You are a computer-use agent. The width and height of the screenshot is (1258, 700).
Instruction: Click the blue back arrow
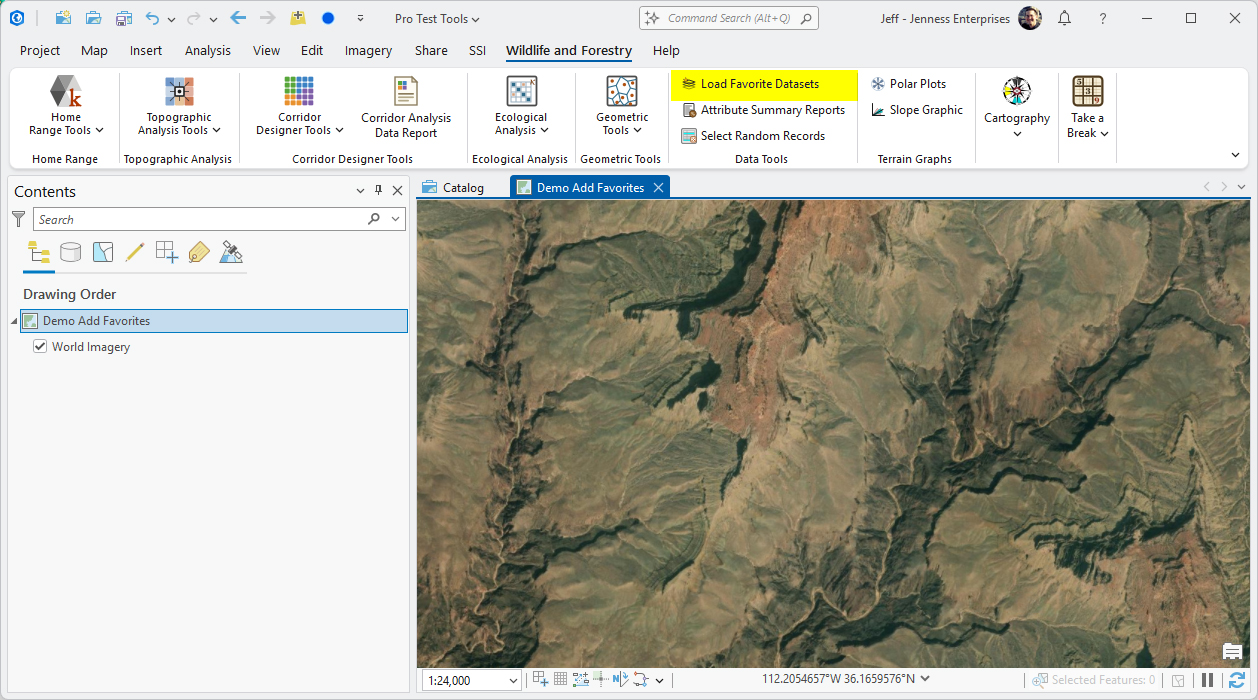click(237, 18)
